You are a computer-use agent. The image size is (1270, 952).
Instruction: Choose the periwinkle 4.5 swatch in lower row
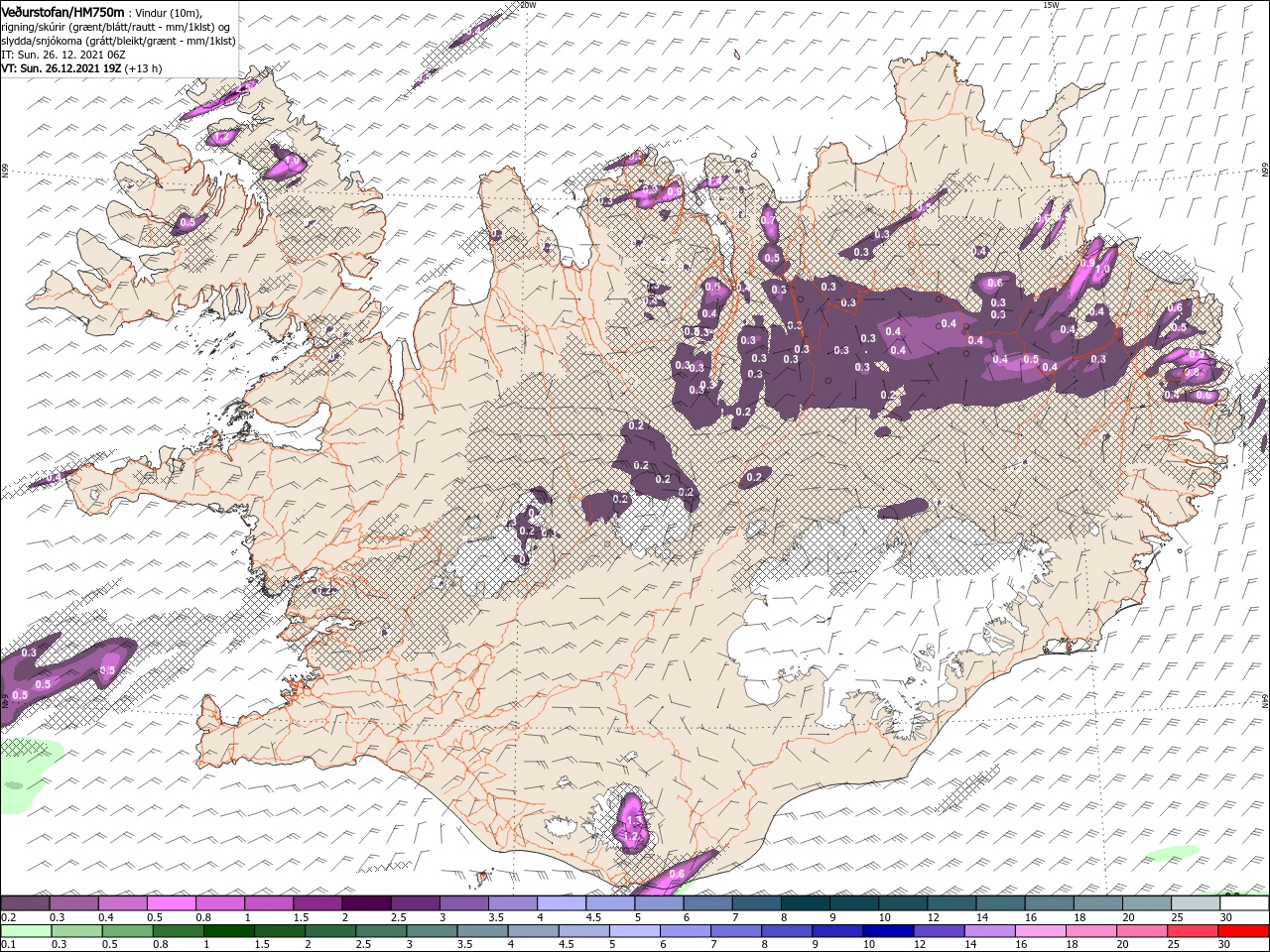click(582, 931)
